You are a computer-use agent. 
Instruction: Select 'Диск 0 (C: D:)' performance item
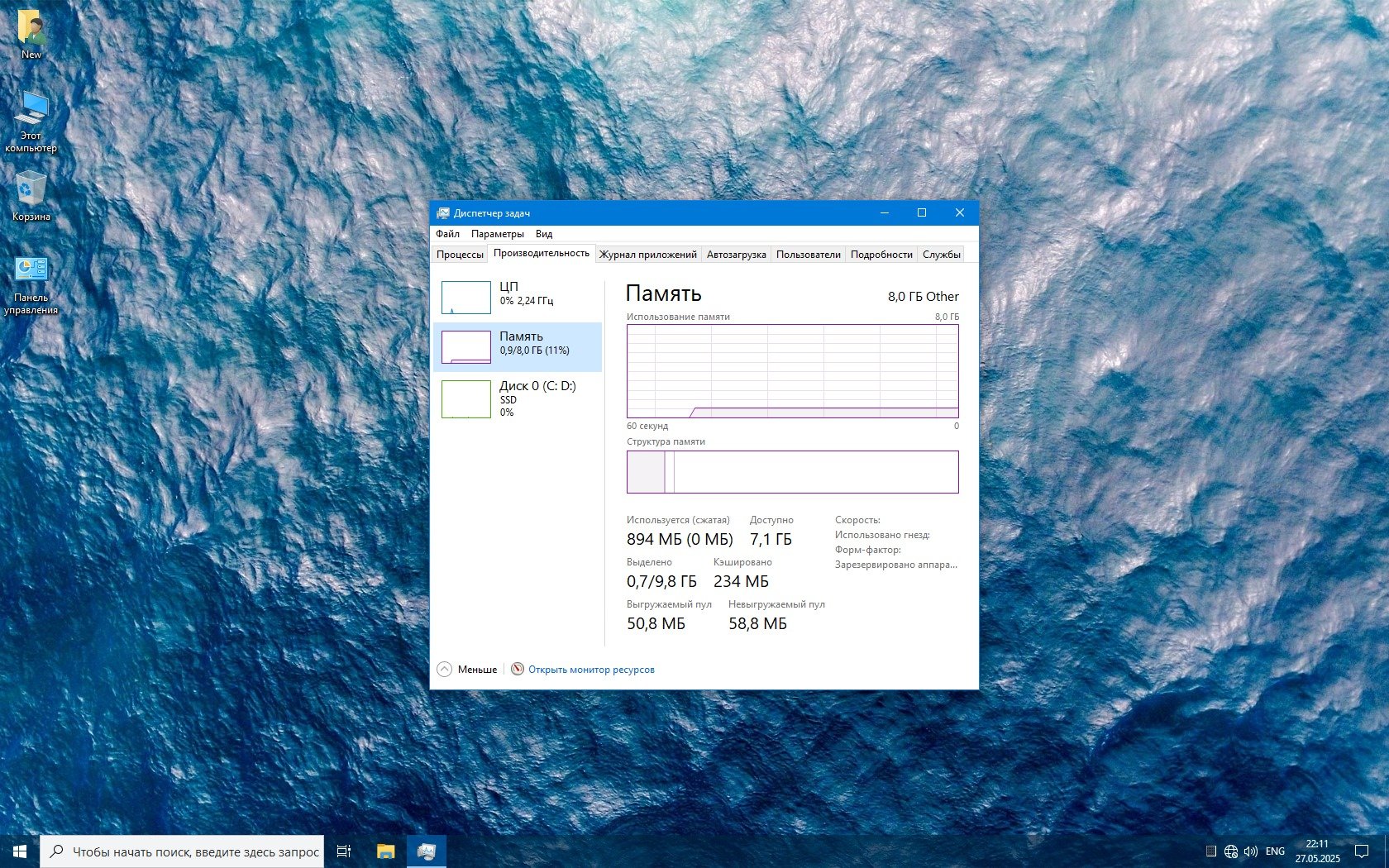(518, 398)
